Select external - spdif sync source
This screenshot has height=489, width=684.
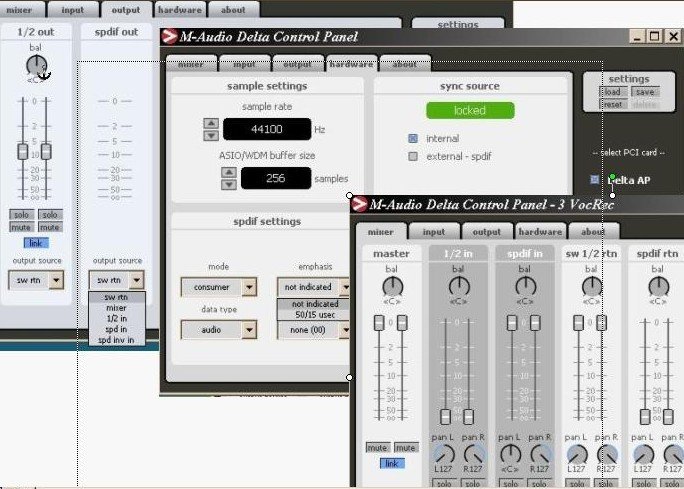click(x=413, y=156)
